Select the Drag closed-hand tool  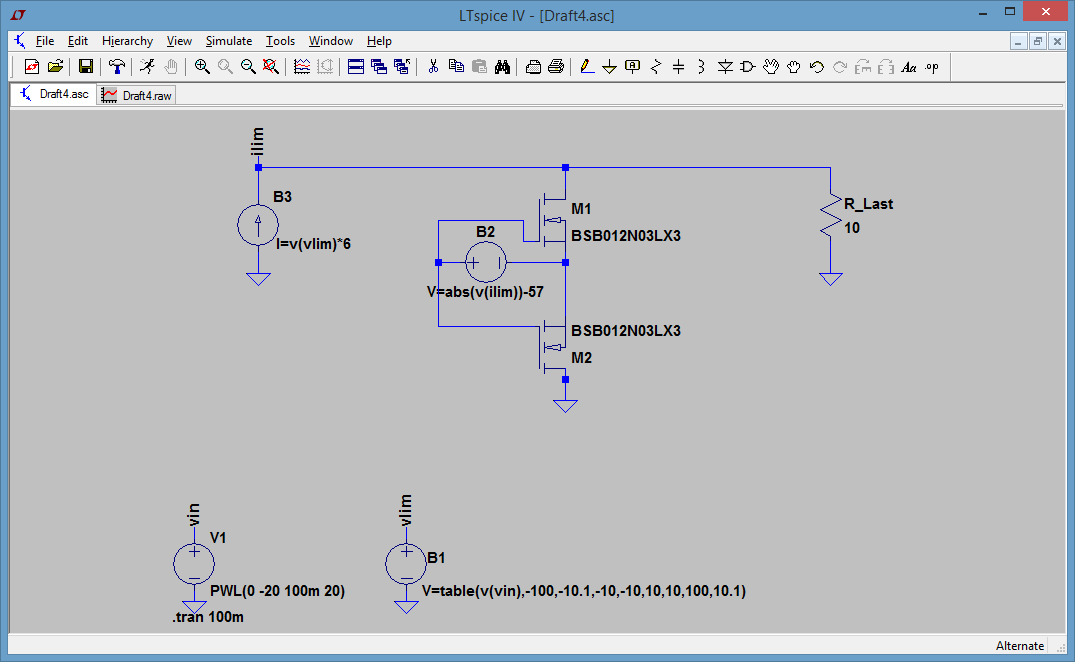(x=794, y=66)
